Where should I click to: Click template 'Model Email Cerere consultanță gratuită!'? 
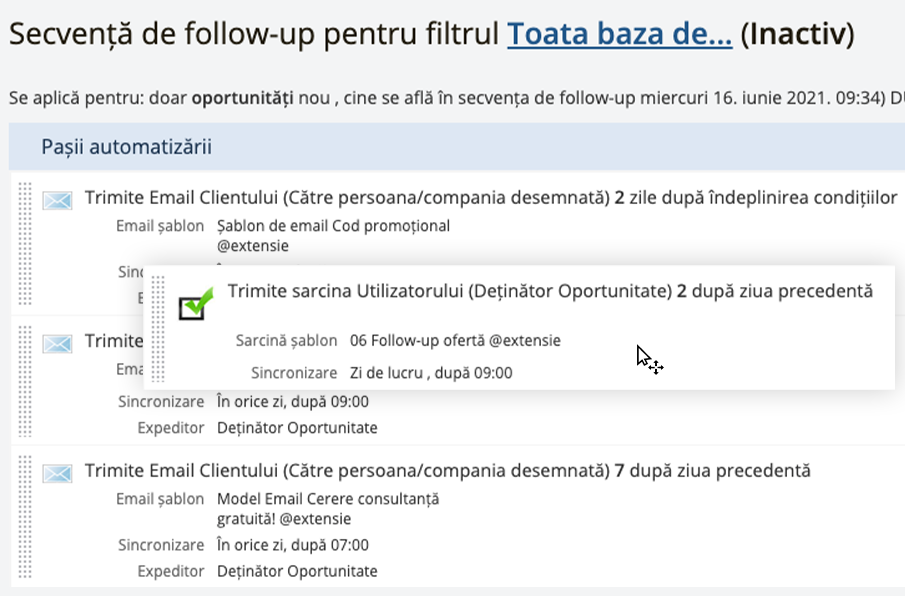(x=328, y=508)
